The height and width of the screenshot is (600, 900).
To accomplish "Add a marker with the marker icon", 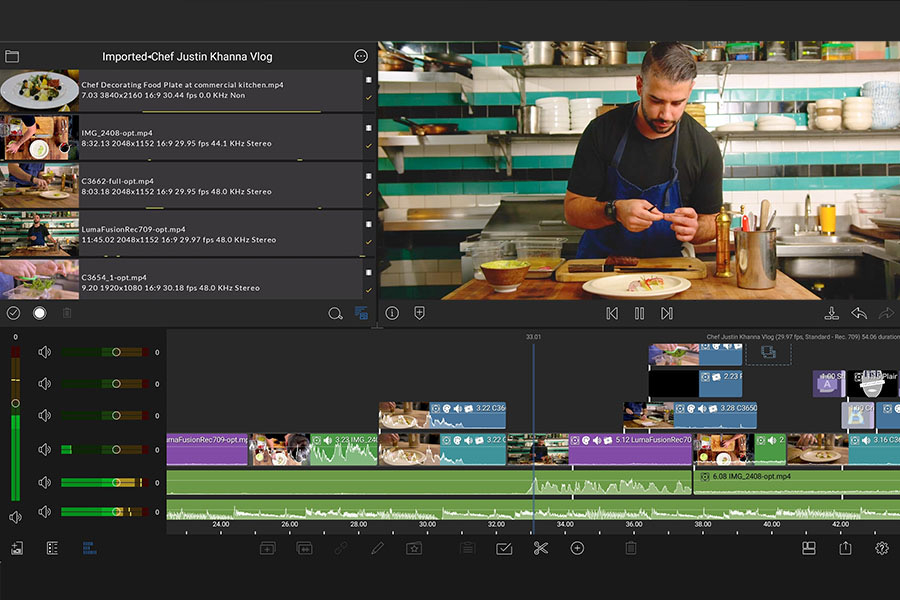I will pyautogui.click(x=420, y=313).
